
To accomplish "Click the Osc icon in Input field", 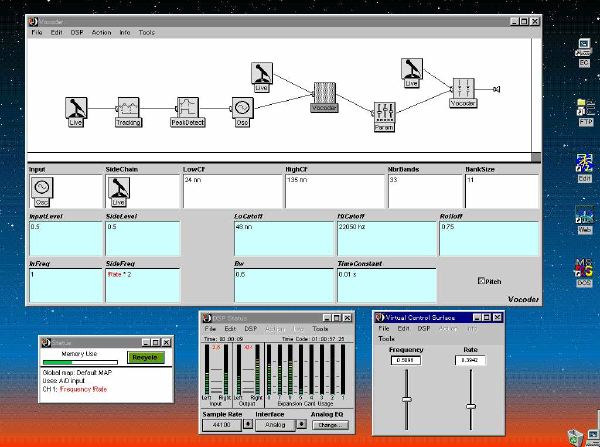I will click(x=42, y=188).
